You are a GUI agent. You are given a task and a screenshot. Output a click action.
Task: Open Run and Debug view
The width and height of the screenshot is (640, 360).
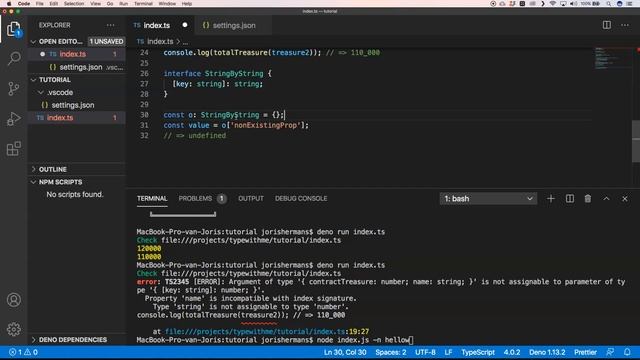pyautogui.click(x=13, y=119)
